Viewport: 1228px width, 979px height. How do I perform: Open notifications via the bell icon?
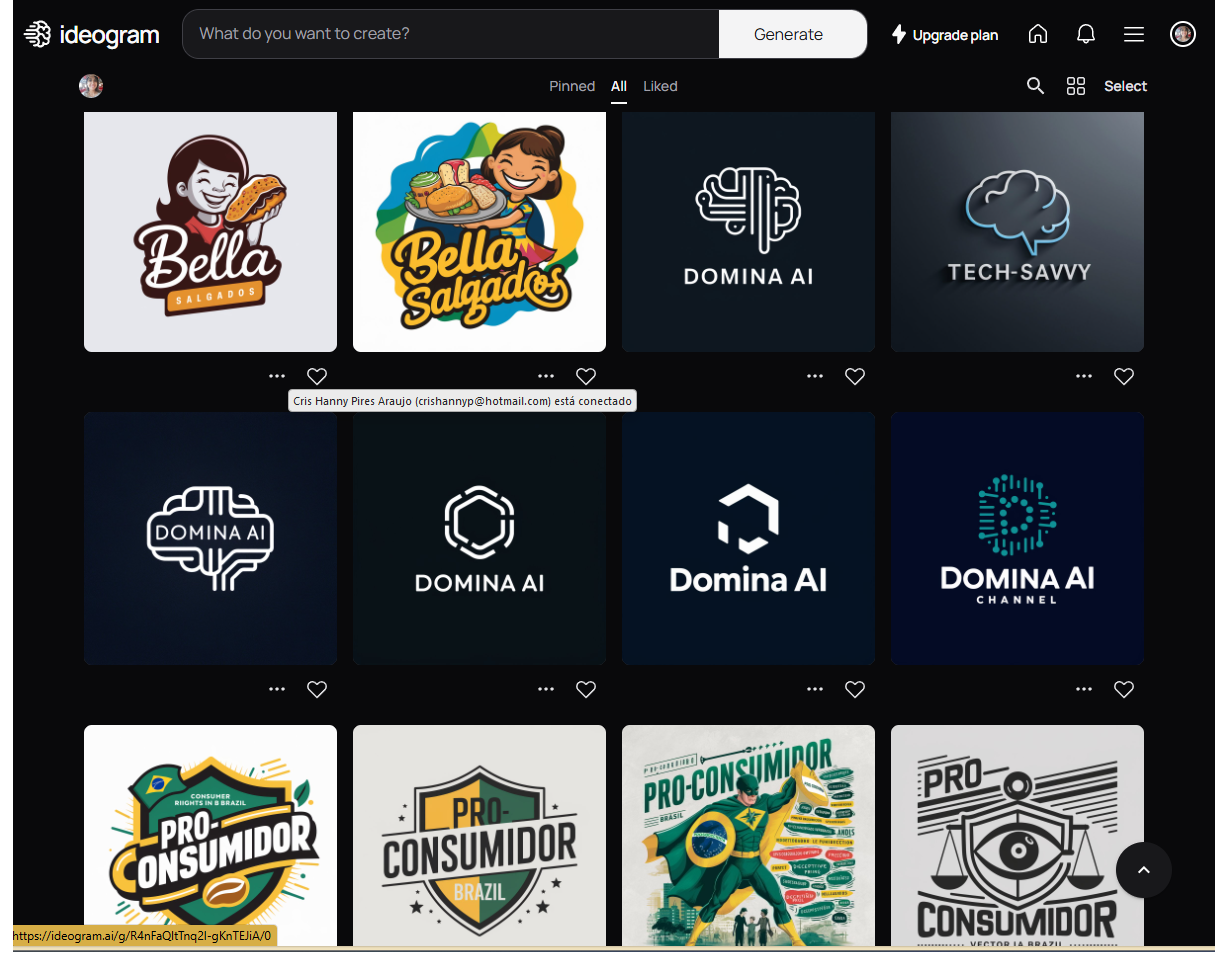tap(1086, 33)
